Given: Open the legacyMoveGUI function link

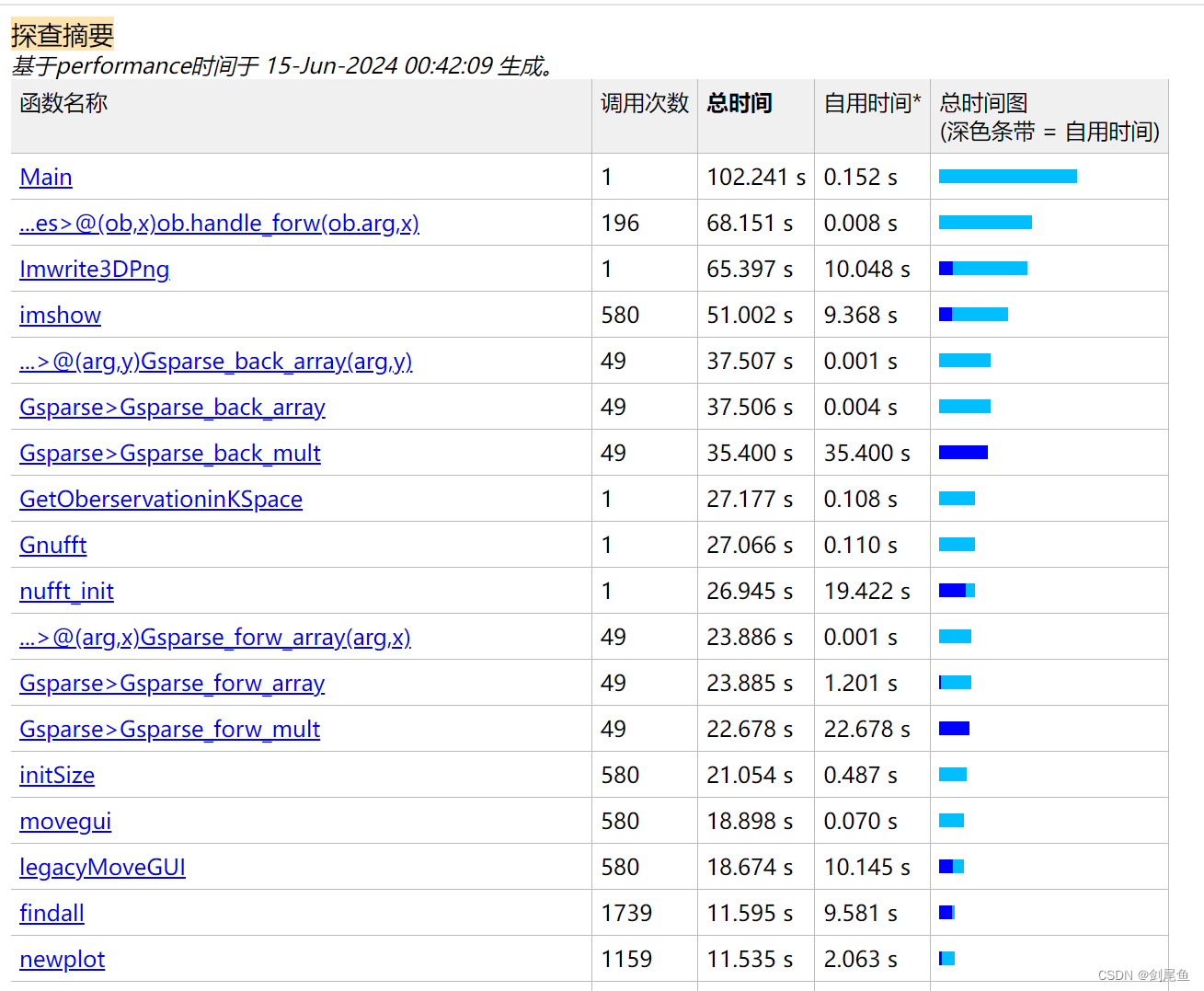Looking at the screenshot, I should coord(102,867).
